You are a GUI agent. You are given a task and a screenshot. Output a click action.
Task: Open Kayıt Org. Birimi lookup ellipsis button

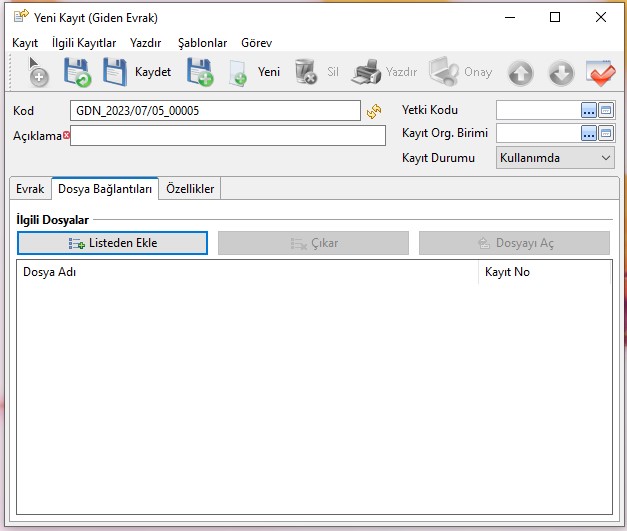(589, 133)
